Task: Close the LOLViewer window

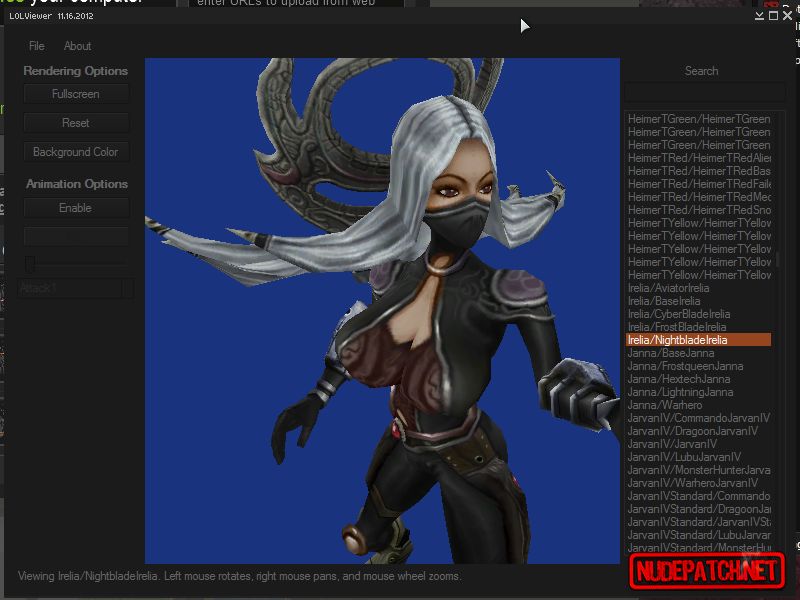Action: [x=787, y=16]
